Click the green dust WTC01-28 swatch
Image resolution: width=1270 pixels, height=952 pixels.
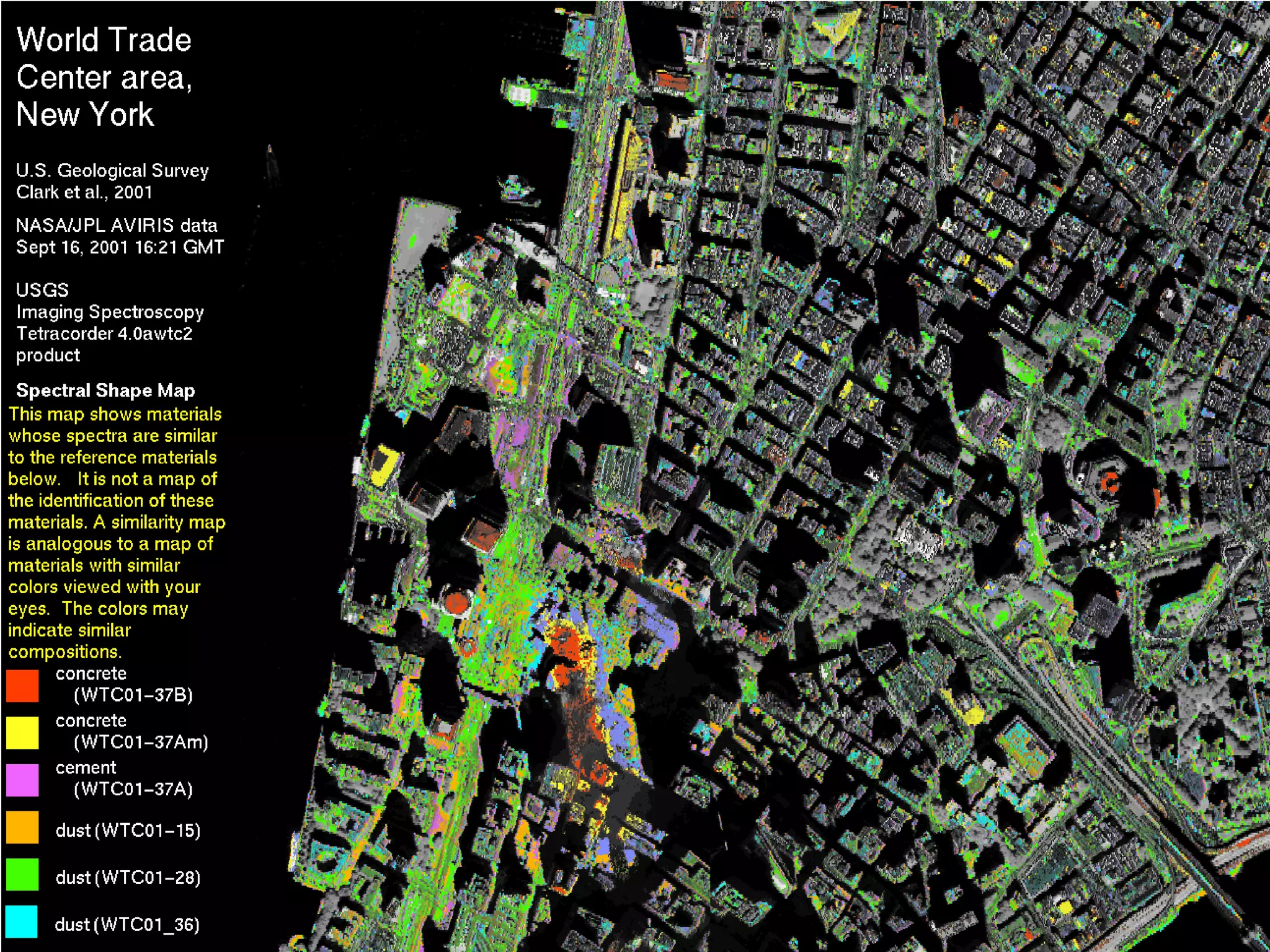(x=22, y=874)
